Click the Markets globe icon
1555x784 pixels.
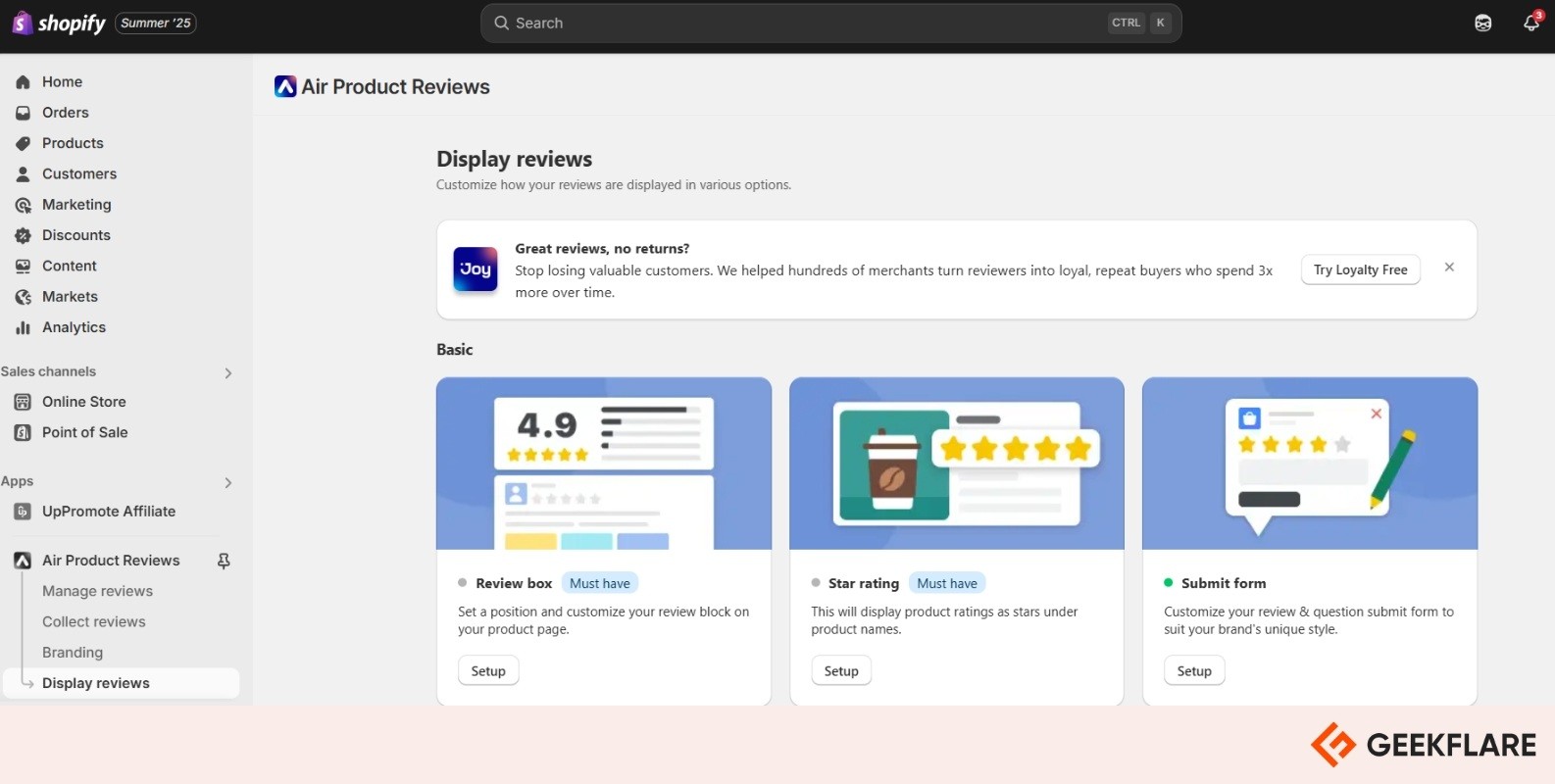(23, 297)
